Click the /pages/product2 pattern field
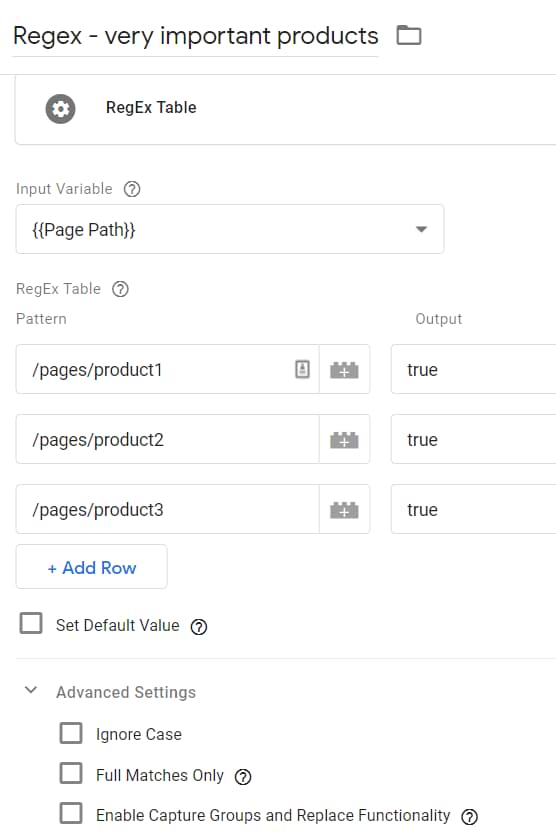The width and height of the screenshot is (556, 834). (168, 440)
